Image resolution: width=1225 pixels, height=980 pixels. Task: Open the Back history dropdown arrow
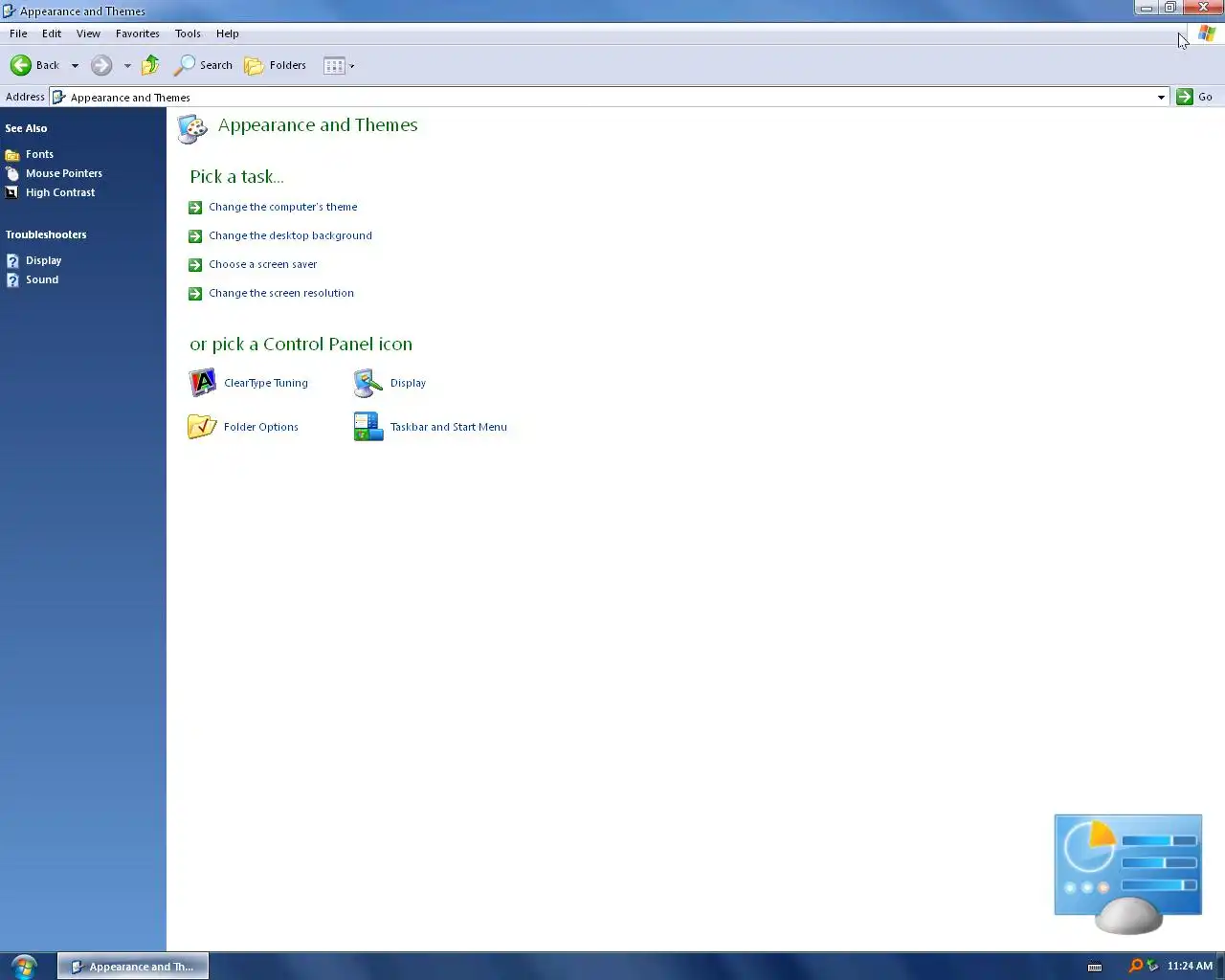pos(75,66)
